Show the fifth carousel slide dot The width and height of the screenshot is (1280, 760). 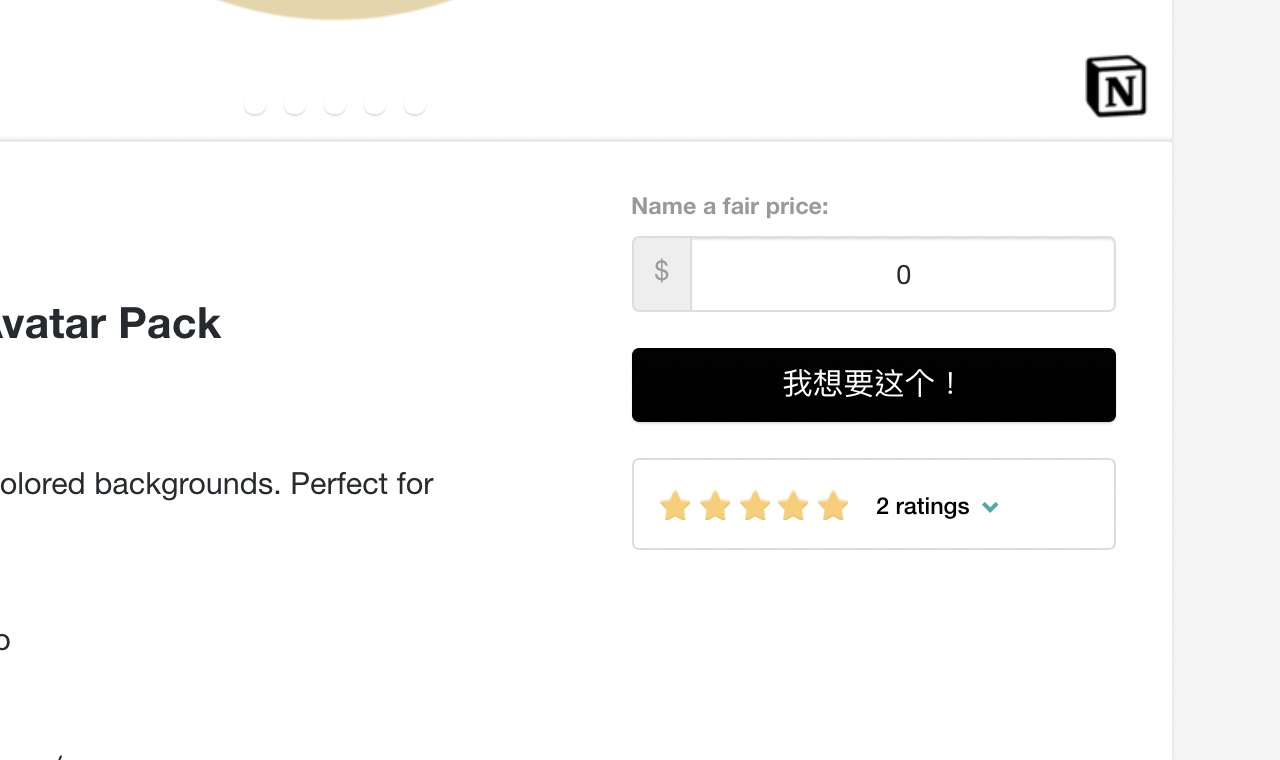tap(415, 103)
